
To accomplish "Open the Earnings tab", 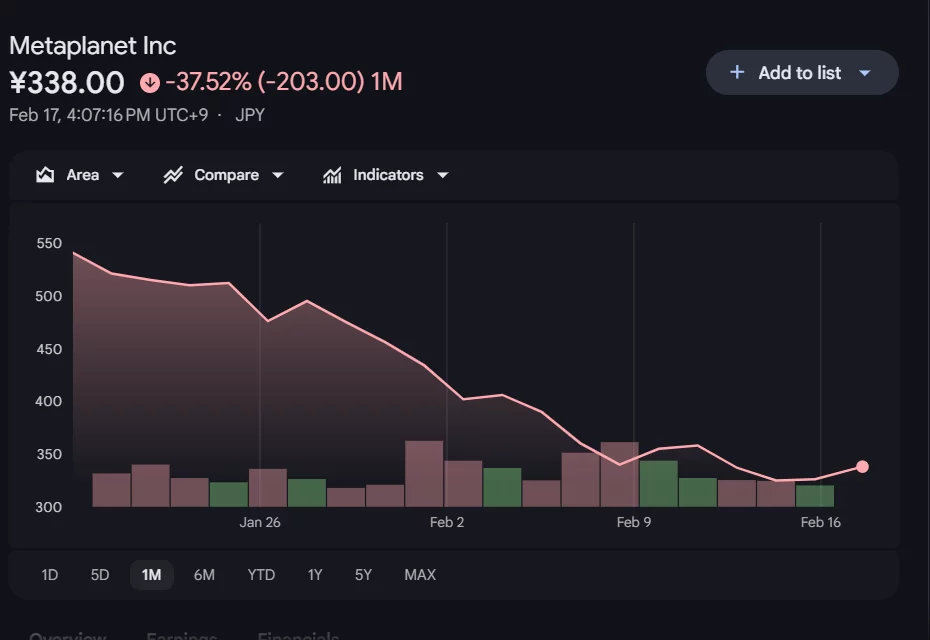I will (x=182, y=635).
